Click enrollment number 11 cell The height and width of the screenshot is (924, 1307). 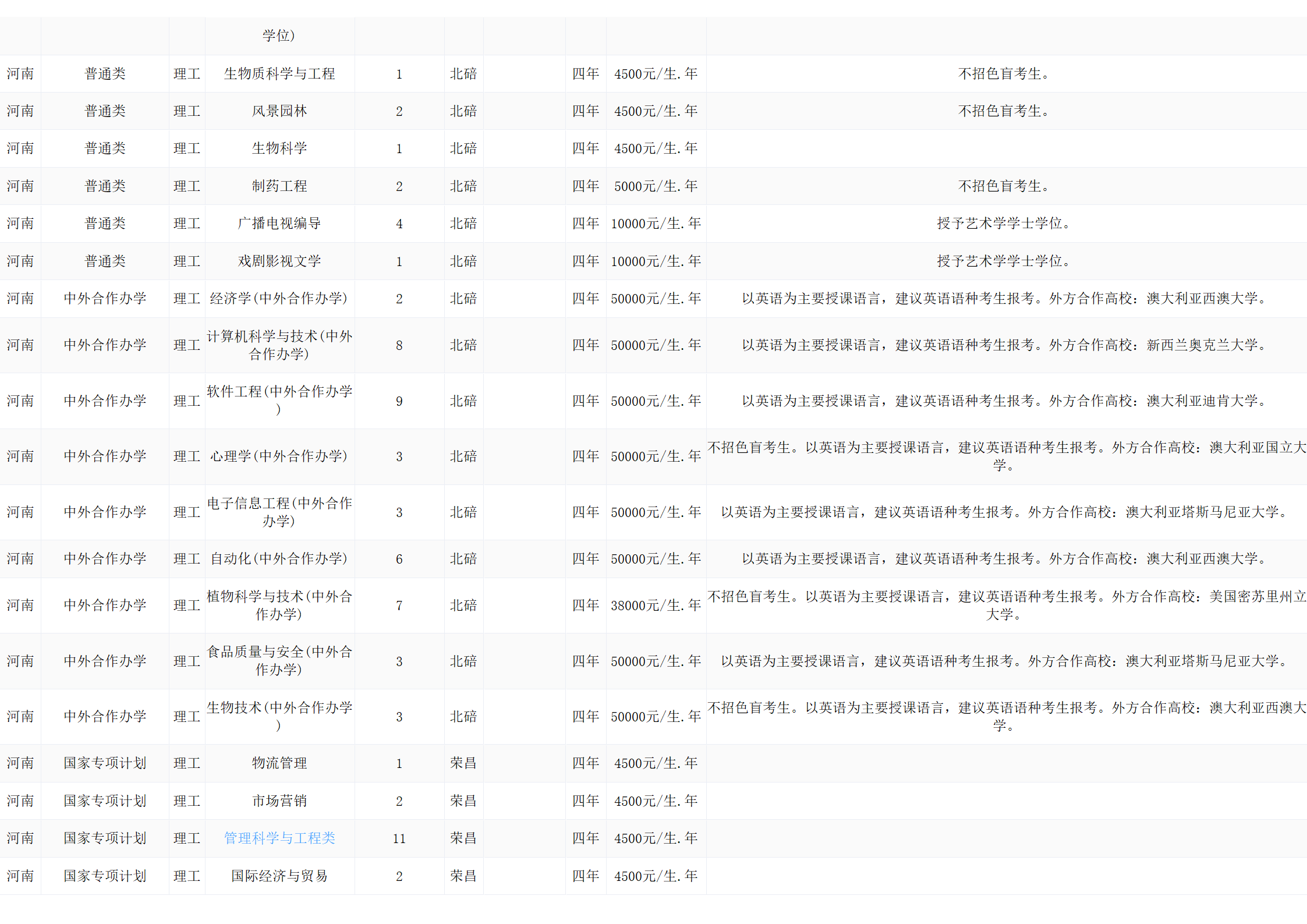pos(399,838)
